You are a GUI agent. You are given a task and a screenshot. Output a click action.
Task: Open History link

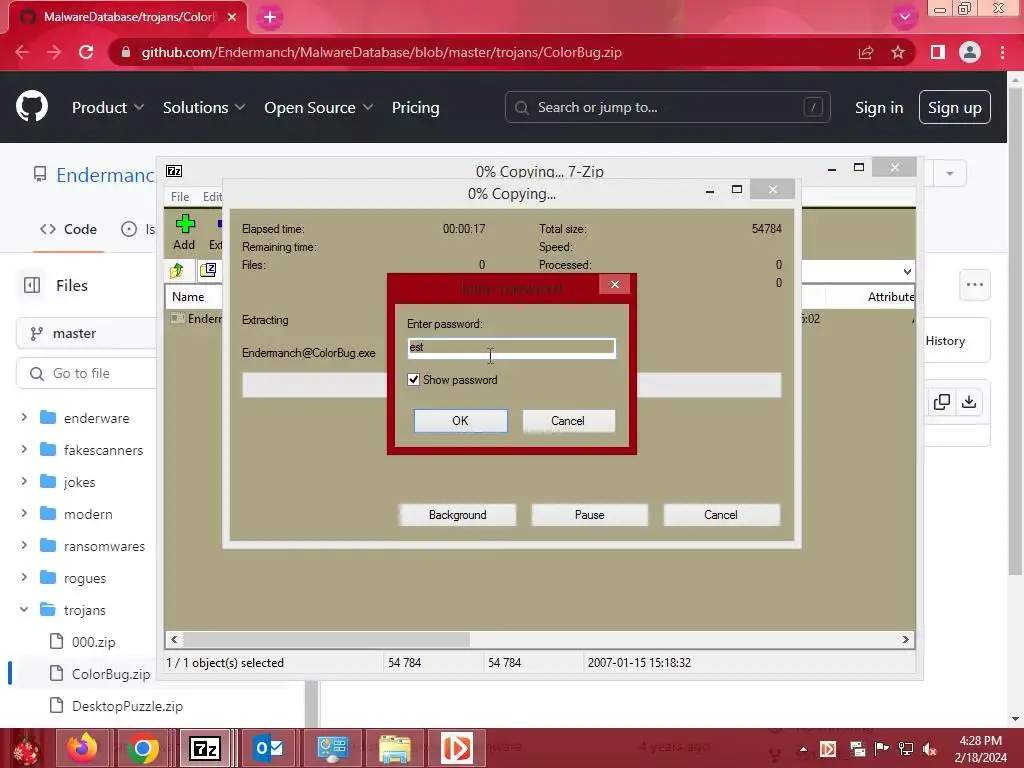(945, 341)
